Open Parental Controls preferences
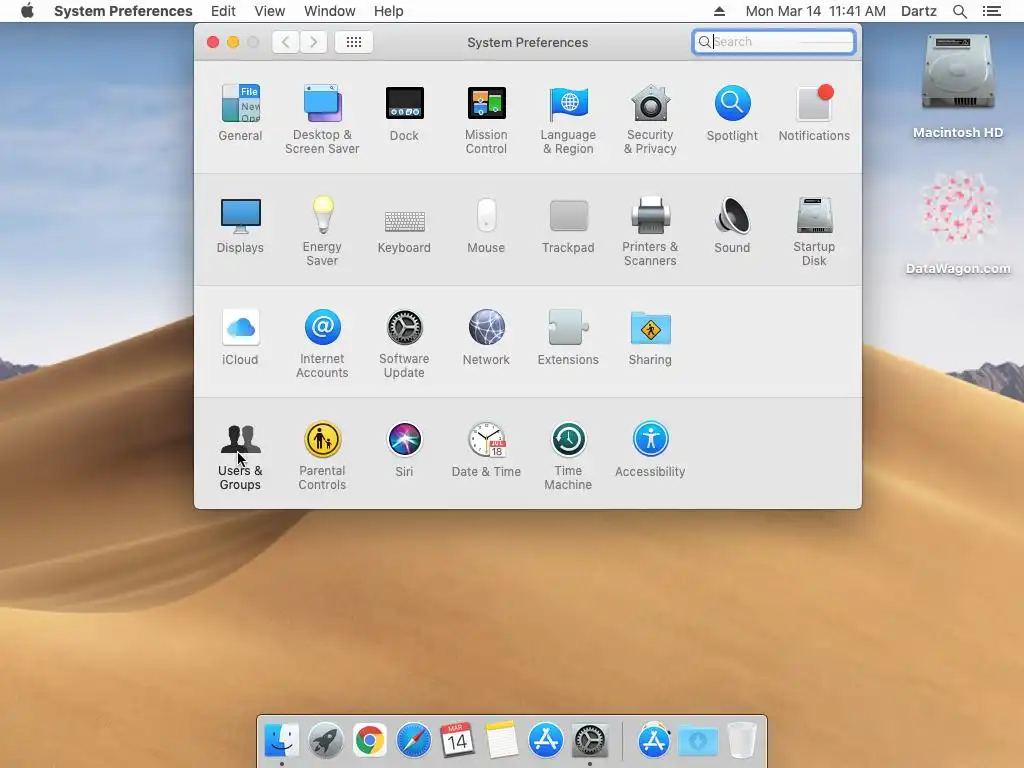Screen dimensions: 1024x768 pyautogui.click(x=322, y=456)
